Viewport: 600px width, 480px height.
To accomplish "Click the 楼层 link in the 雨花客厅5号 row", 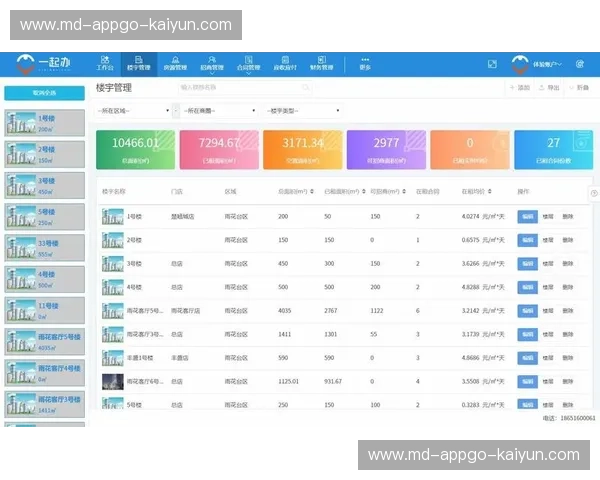I will point(548,311).
